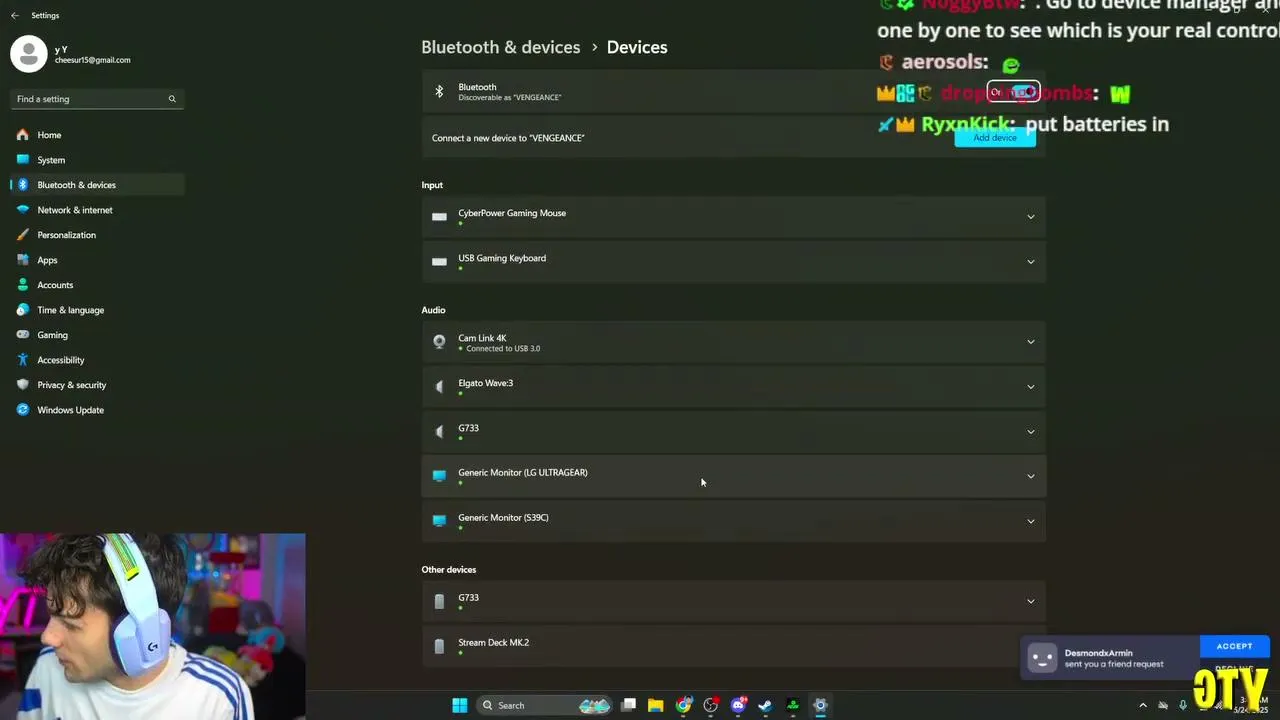
Task: Open Windows Update via its sync icon
Action: (23, 410)
